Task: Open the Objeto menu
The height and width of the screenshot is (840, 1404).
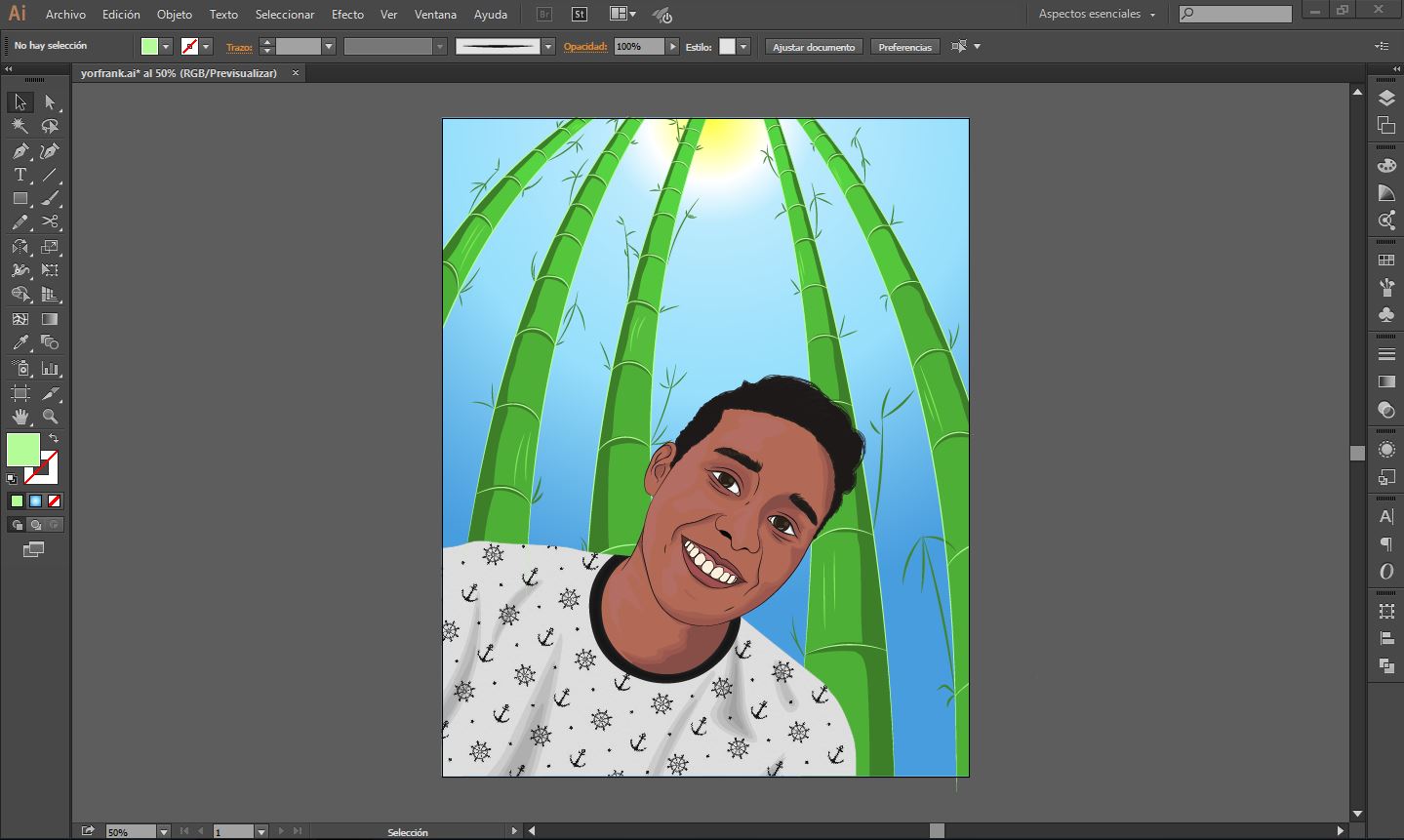Action: click(x=175, y=15)
